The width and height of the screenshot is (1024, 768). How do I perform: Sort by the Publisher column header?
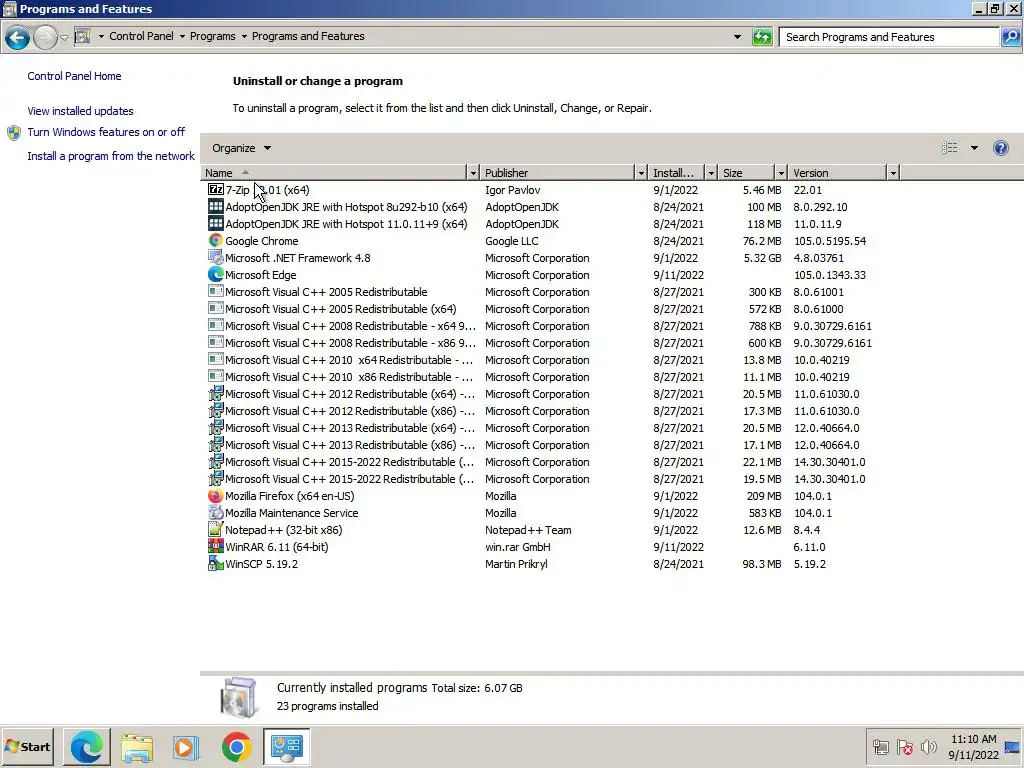[557, 172]
